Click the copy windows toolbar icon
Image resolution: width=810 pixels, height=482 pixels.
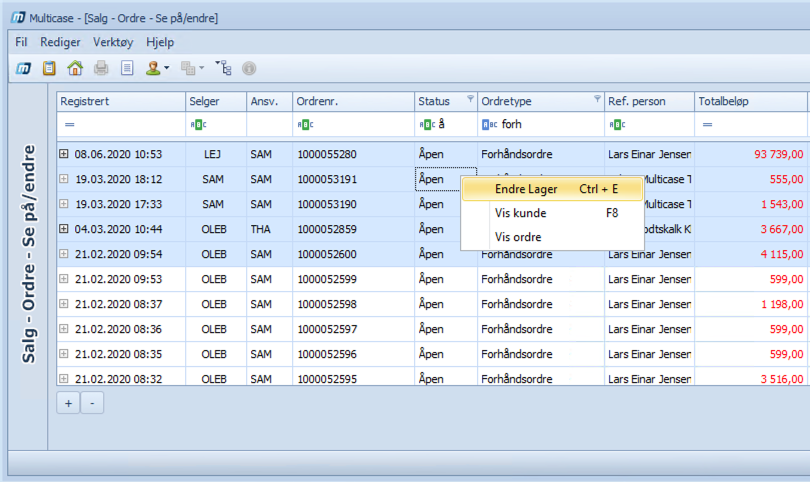pos(188,68)
